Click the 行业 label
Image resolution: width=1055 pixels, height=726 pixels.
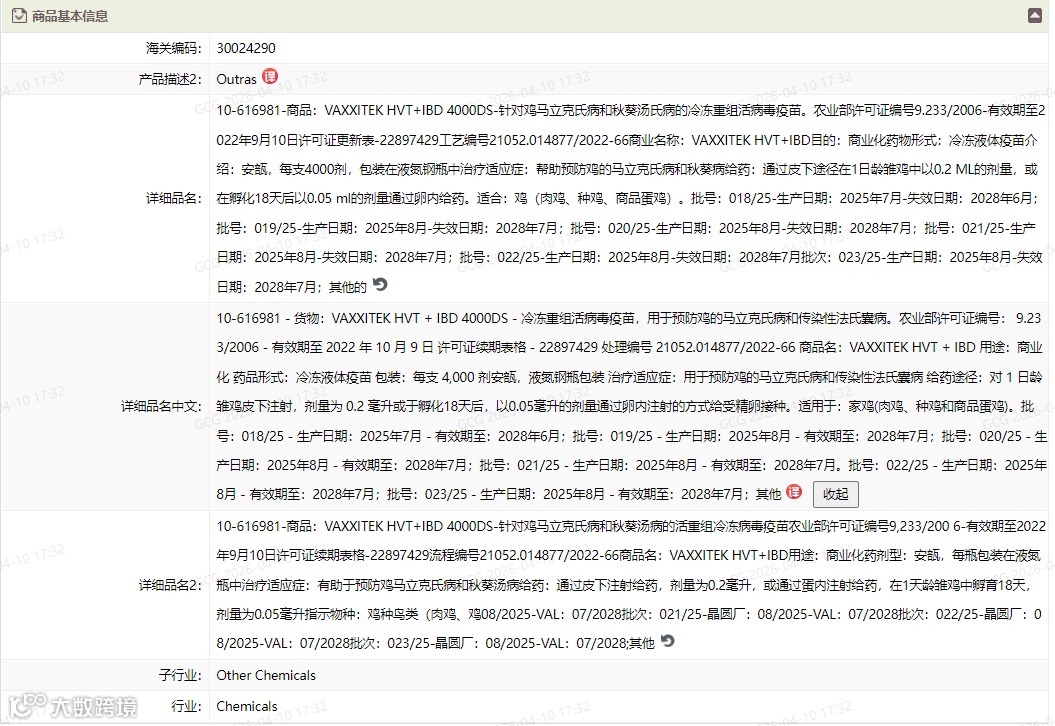tap(186, 706)
